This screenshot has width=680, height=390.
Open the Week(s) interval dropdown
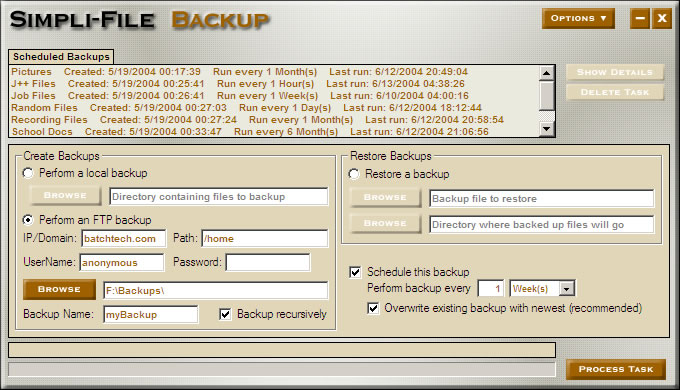(566, 289)
